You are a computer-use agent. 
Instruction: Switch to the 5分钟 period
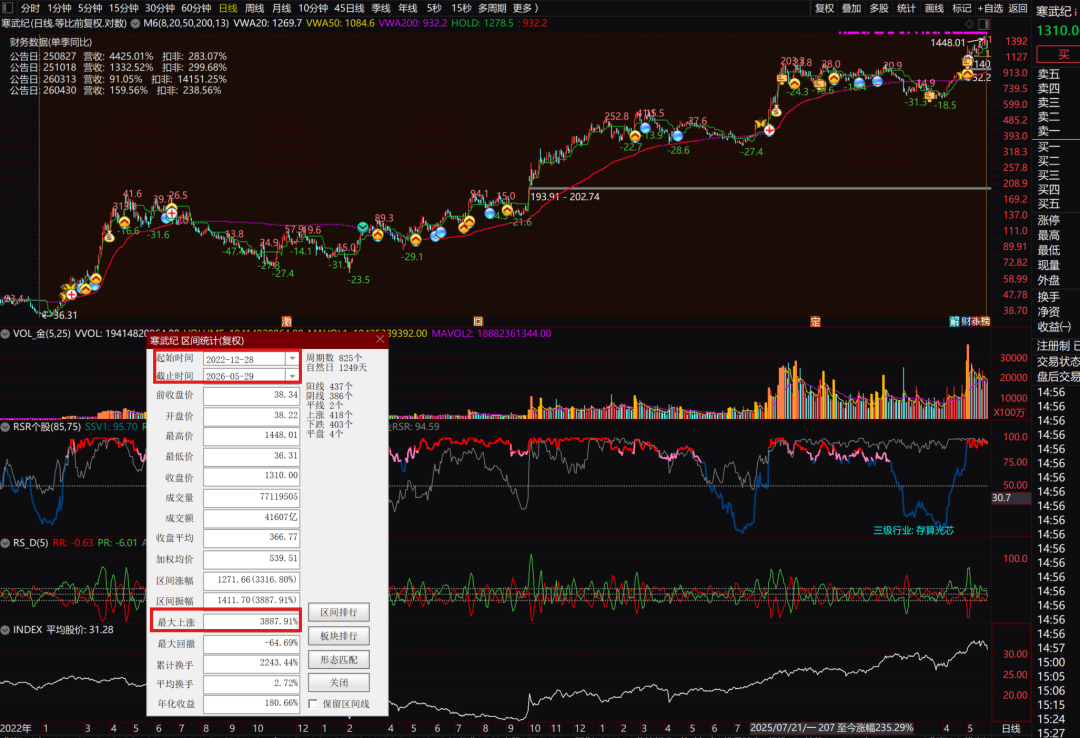pyautogui.click(x=90, y=8)
